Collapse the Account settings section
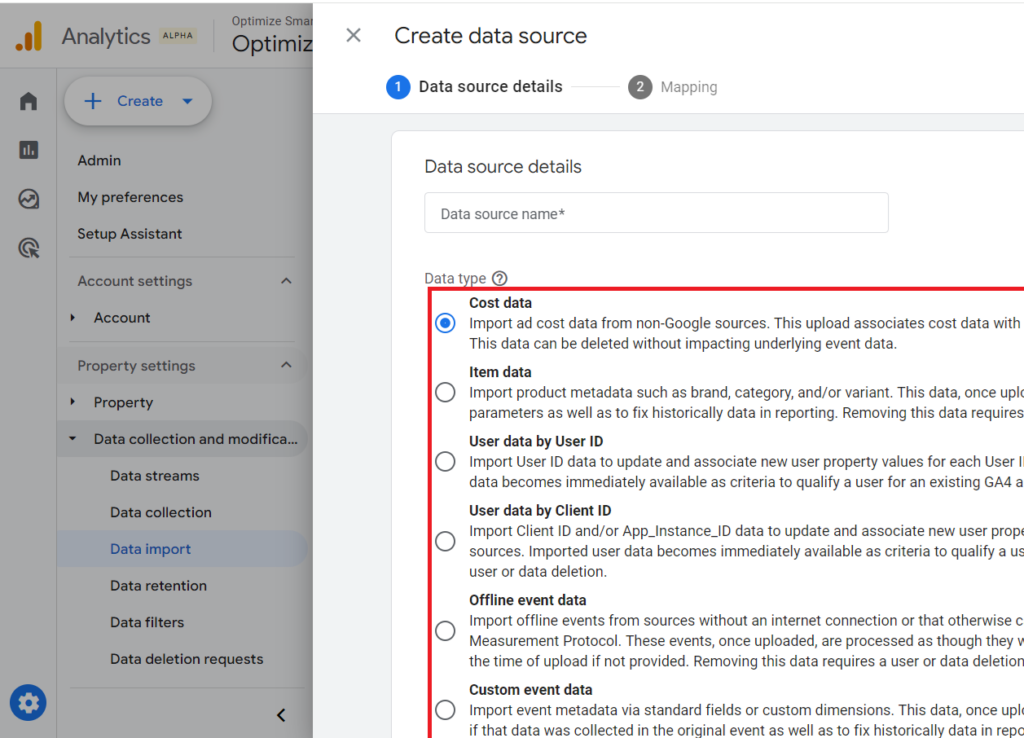 (x=286, y=281)
